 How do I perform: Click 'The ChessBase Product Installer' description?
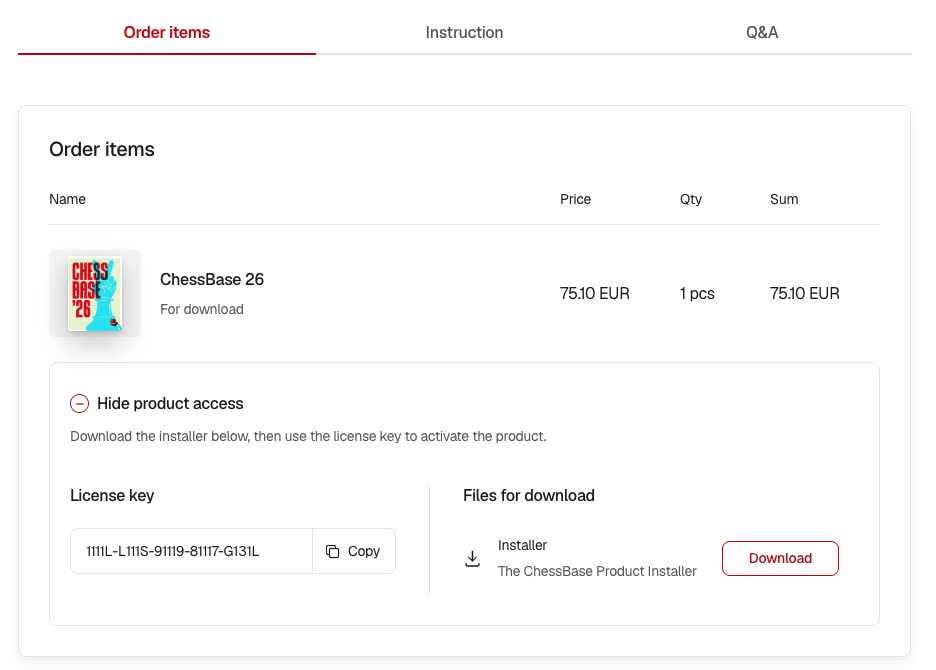click(597, 571)
